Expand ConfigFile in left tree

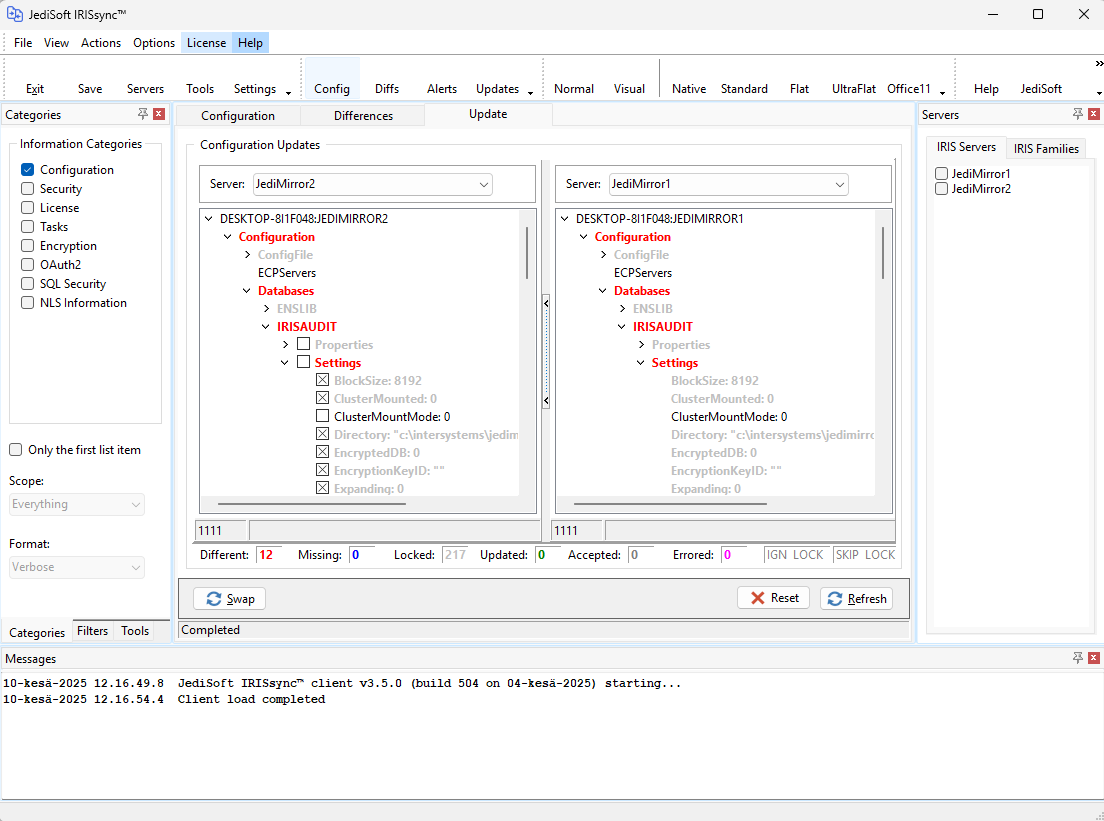click(247, 255)
